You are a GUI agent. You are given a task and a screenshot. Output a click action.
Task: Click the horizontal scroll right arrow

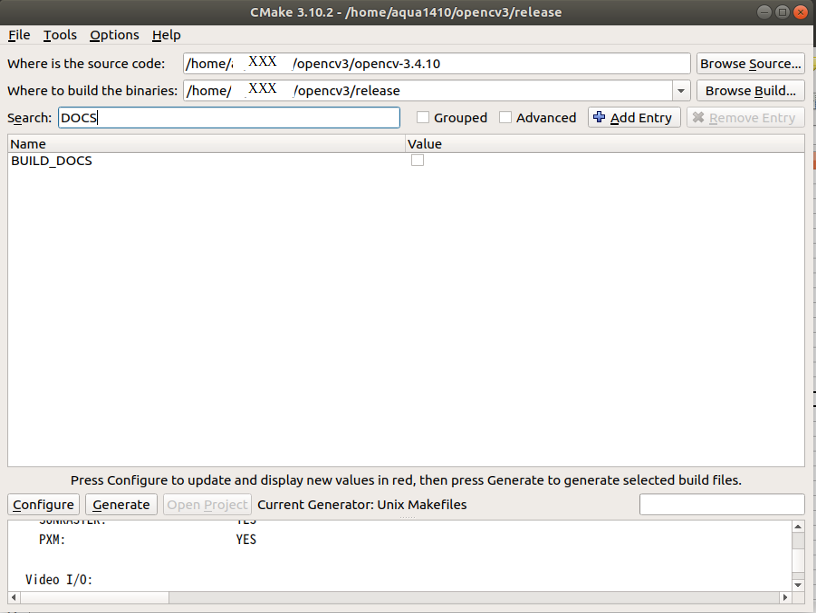(x=785, y=597)
